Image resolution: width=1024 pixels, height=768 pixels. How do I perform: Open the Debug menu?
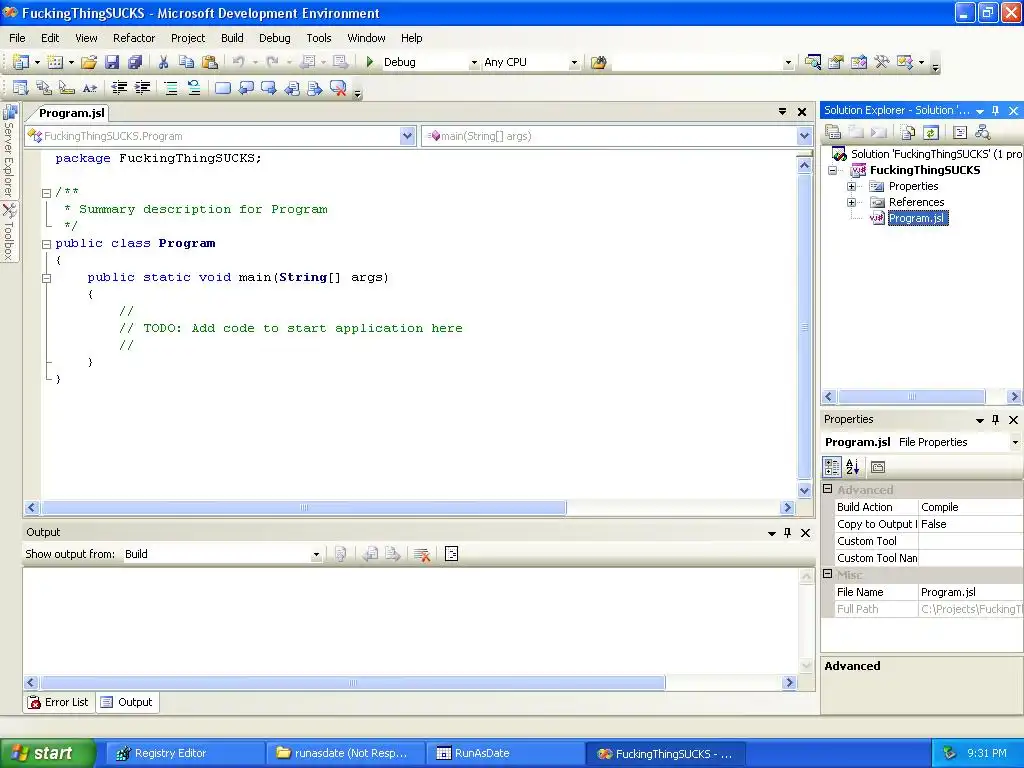[274, 38]
